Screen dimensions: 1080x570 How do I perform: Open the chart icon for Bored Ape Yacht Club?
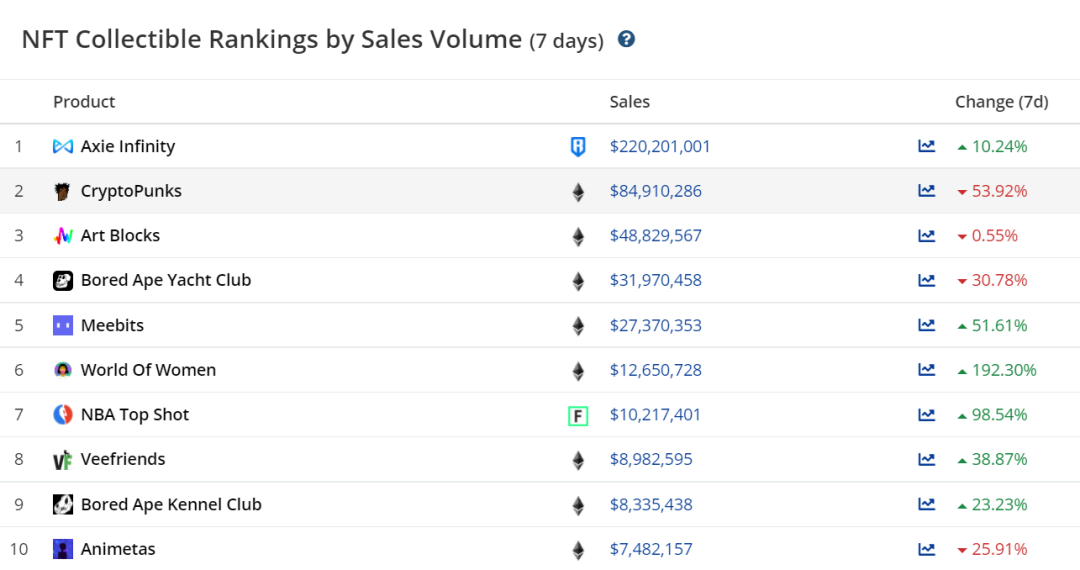(x=926, y=280)
